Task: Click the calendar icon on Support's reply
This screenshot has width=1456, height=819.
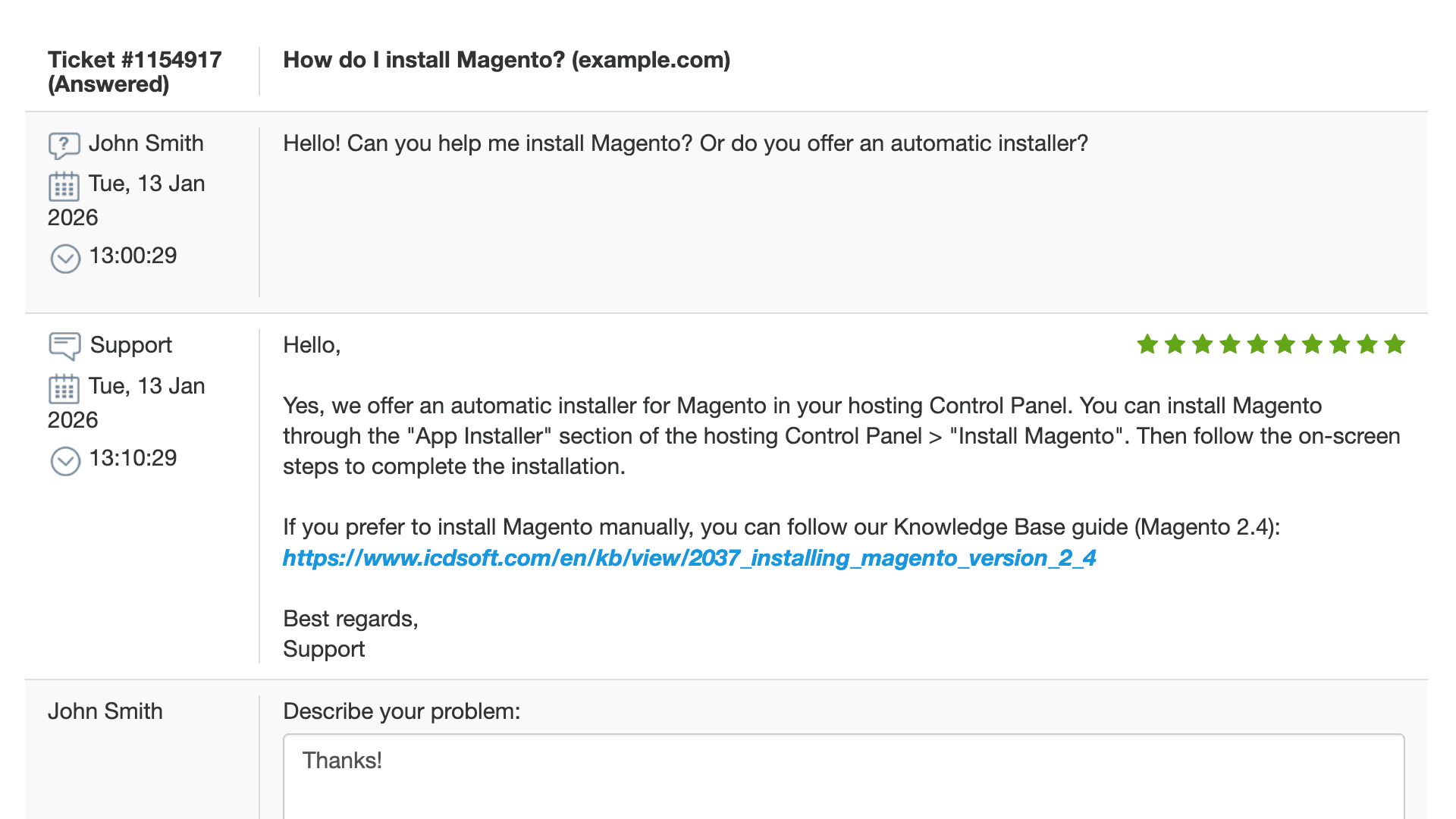Action: [64, 388]
